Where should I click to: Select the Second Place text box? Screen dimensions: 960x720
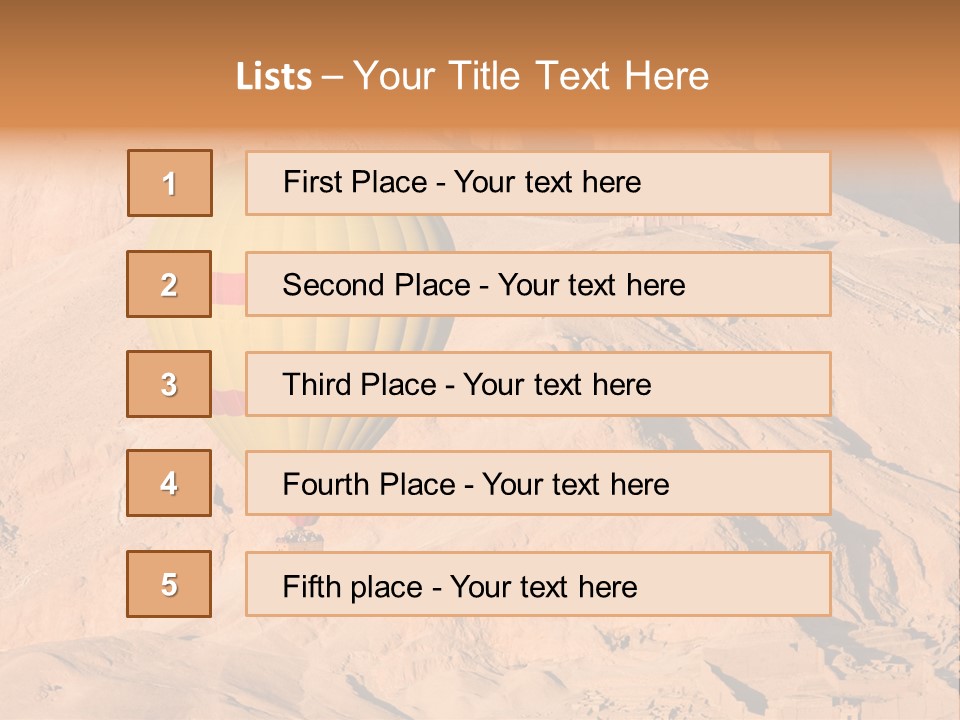point(537,284)
